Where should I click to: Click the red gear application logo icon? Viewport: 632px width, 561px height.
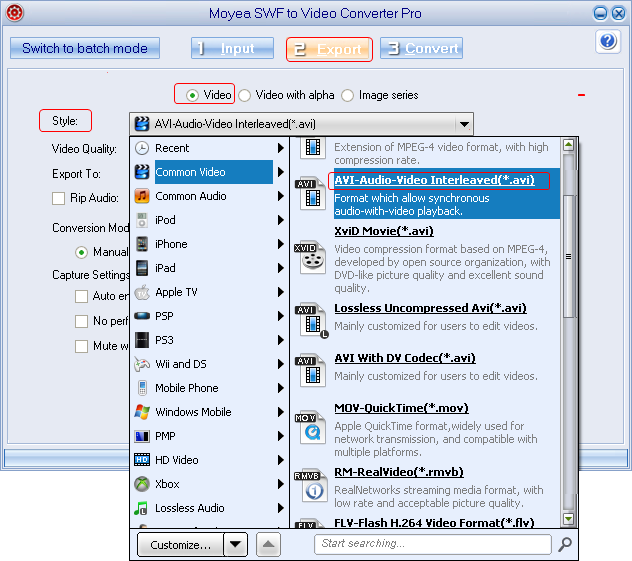click(15, 12)
